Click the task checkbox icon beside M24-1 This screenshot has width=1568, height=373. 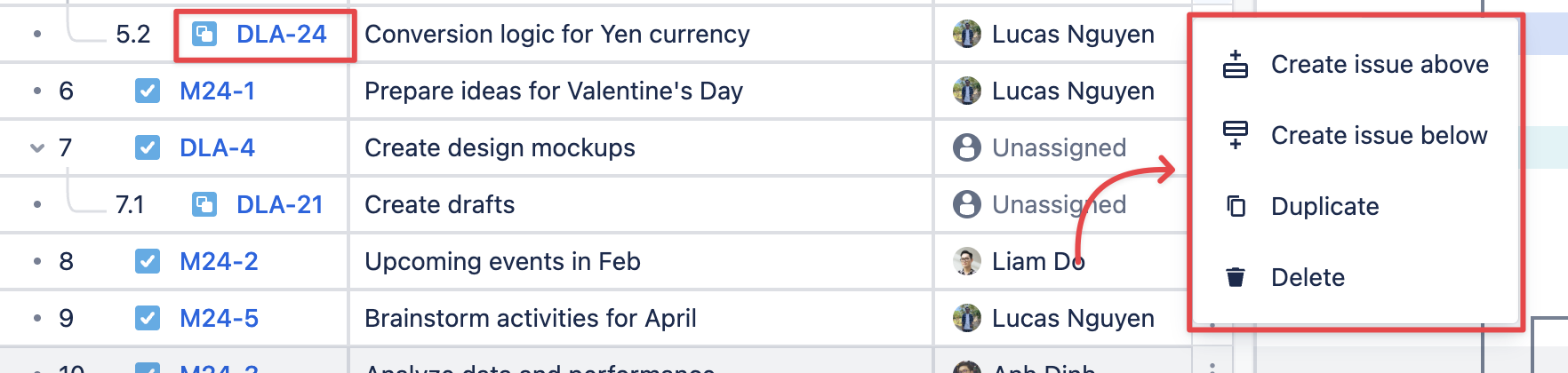tap(148, 91)
